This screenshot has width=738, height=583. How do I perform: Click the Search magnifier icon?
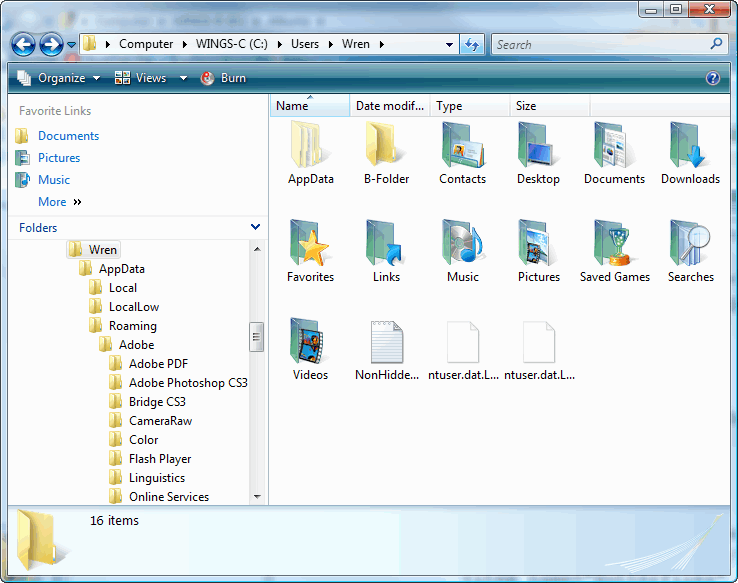(x=716, y=44)
